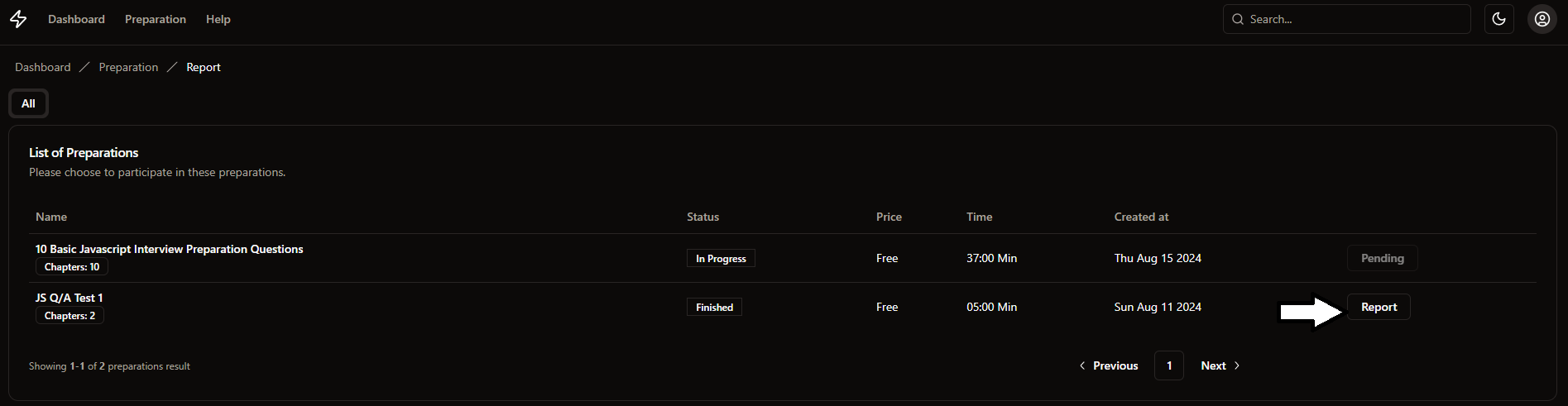Go to the Previous results page
This screenshot has height=406, width=1568.
(1109, 365)
